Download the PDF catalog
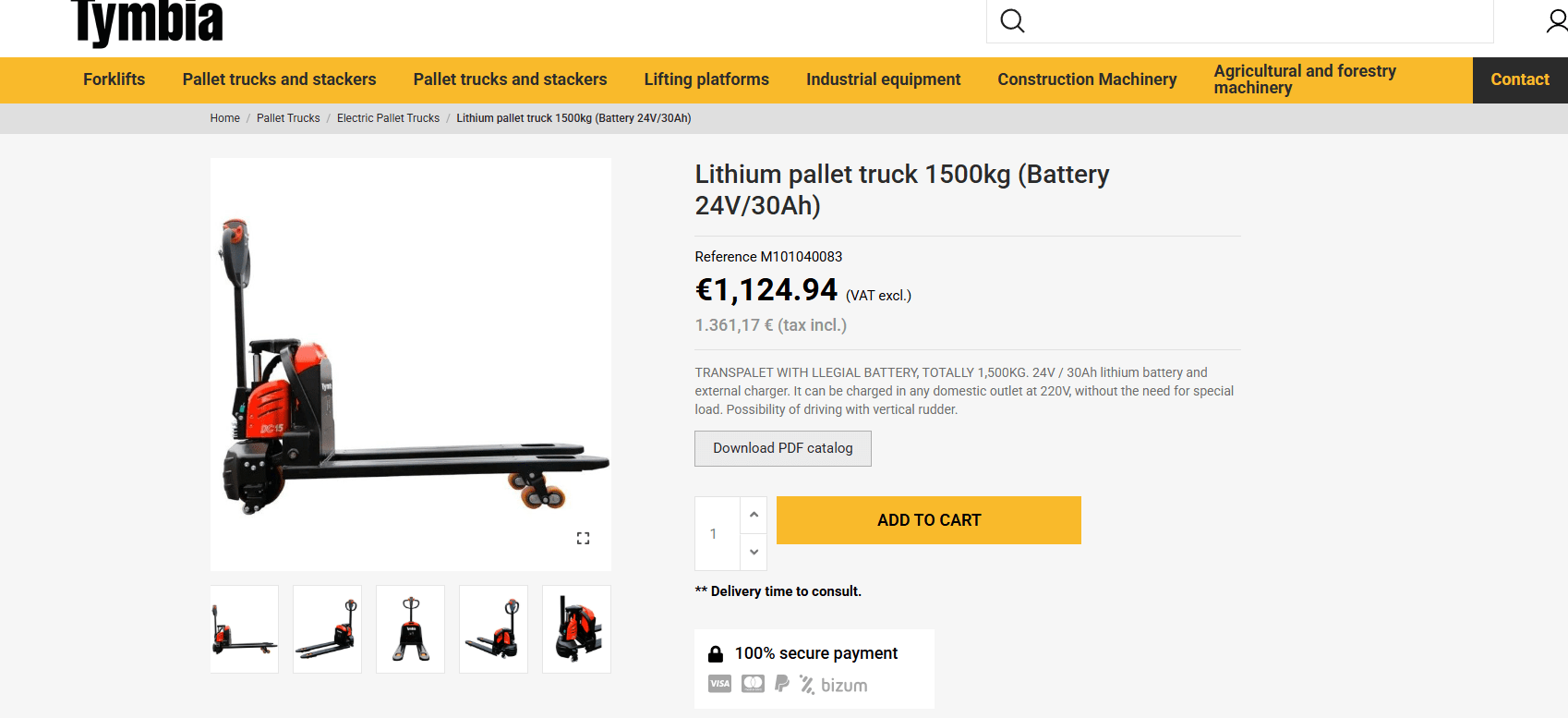 coord(782,448)
